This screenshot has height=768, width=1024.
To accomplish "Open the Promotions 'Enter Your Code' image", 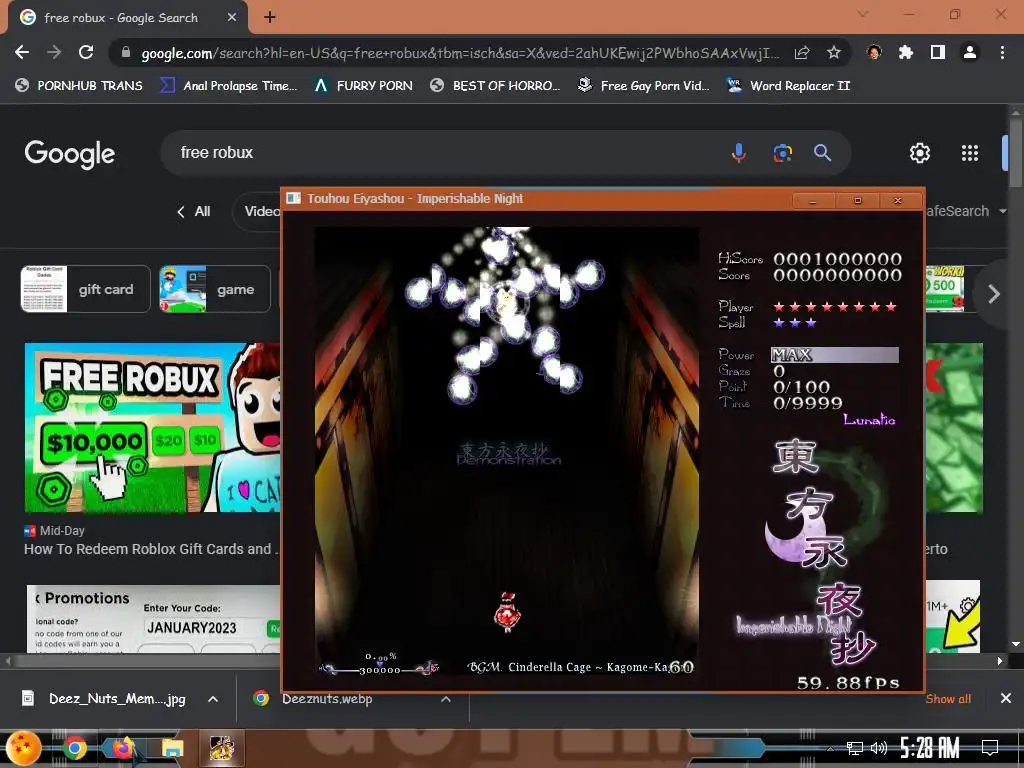I will 154,618.
